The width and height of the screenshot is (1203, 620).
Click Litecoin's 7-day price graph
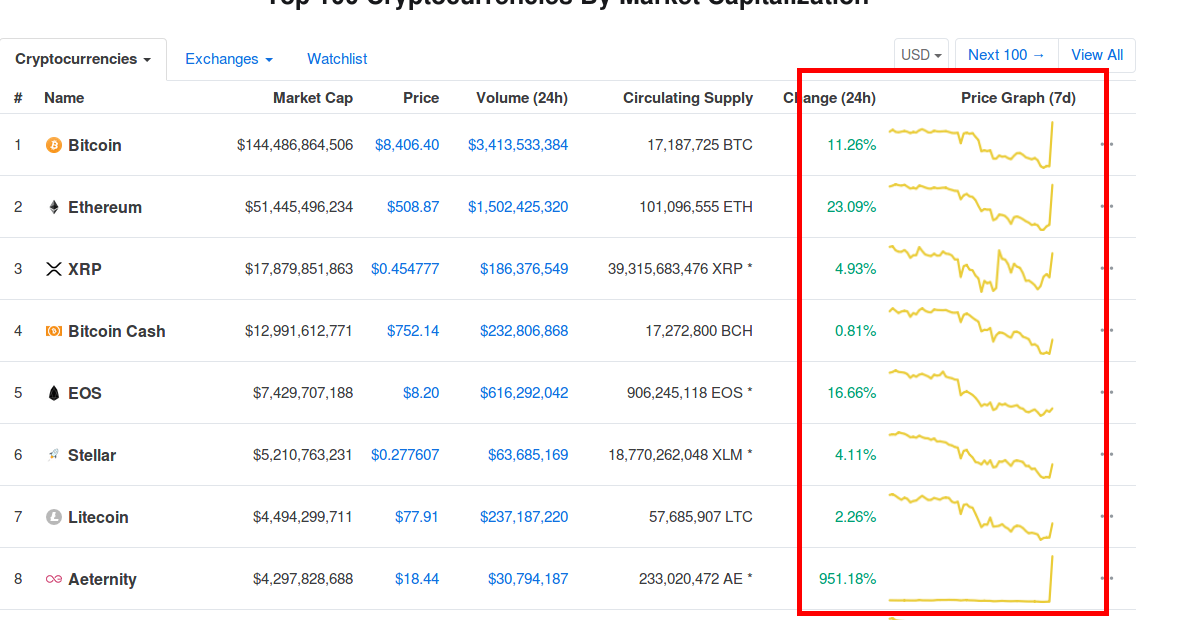click(971, 517)
